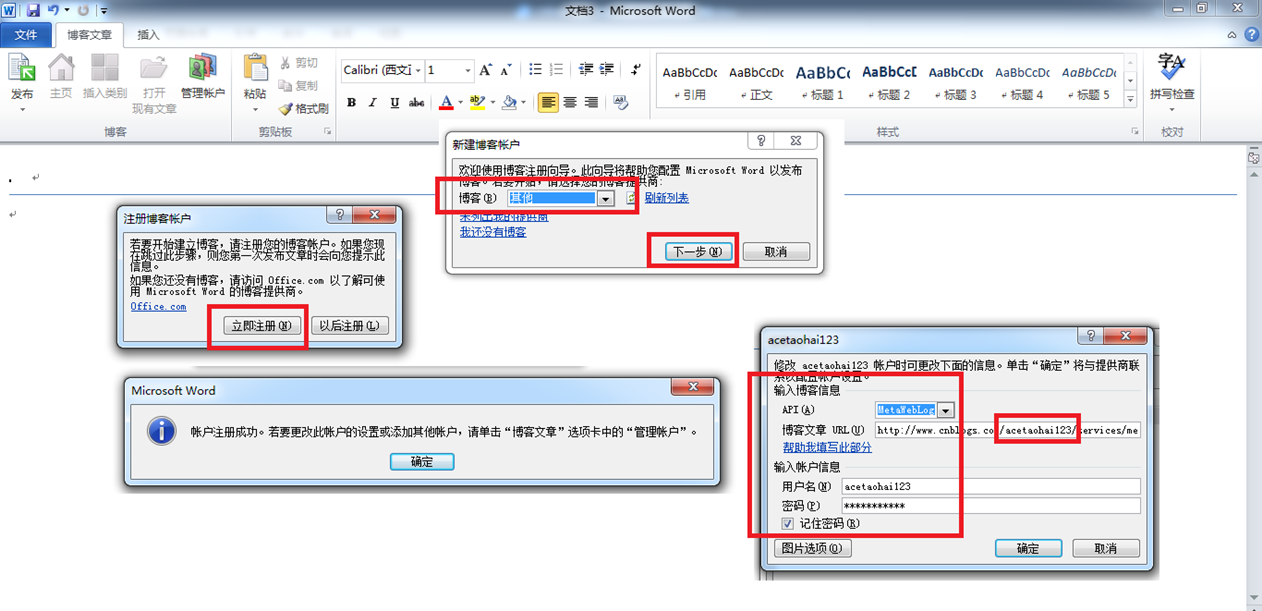Screen dimensions: 1262x611
Task: Toggle bold formatting
Action: pos(351,102)
